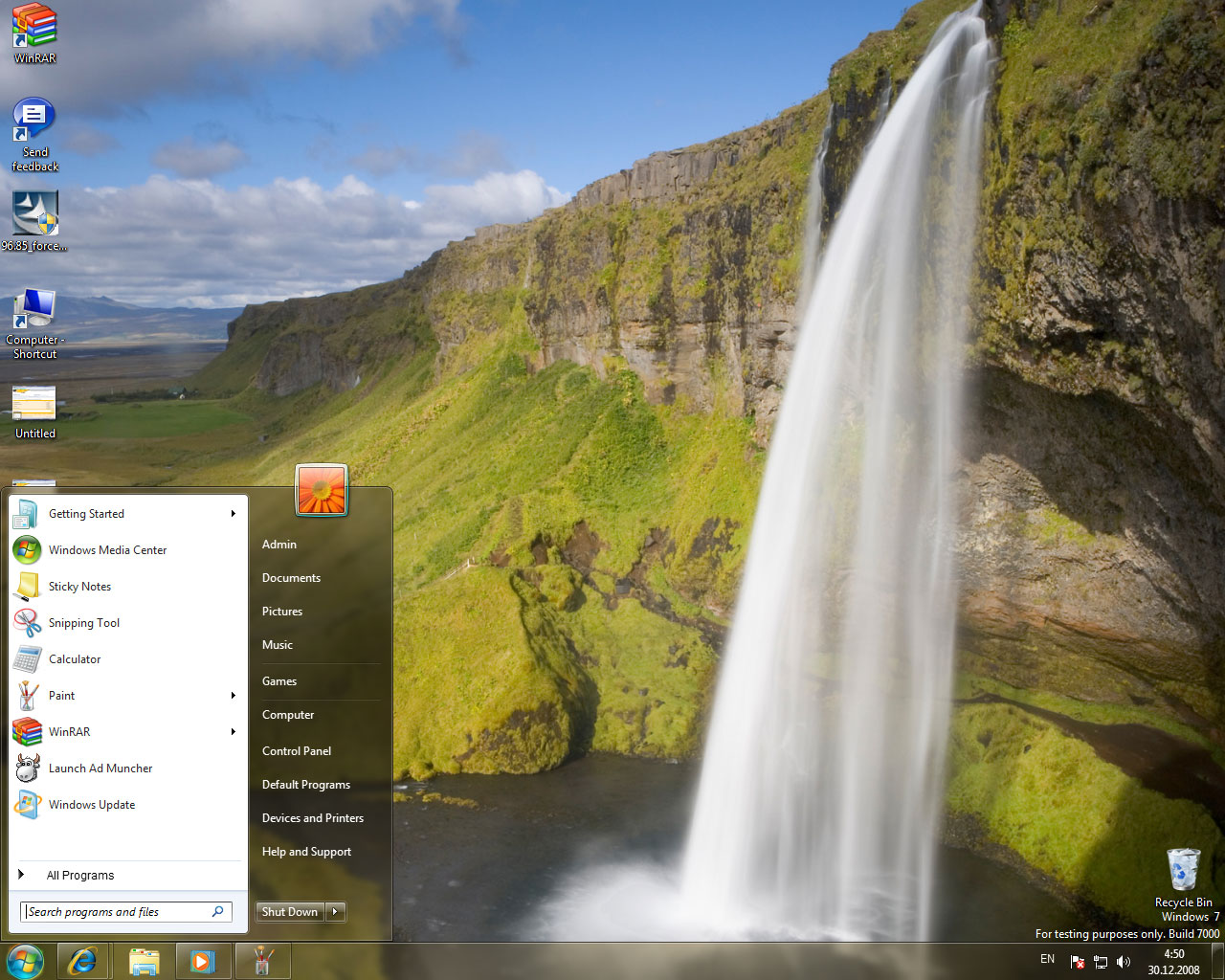The image size is (1225, 980).
Task: Click the network tray icon
Action: pos(1101,962)
